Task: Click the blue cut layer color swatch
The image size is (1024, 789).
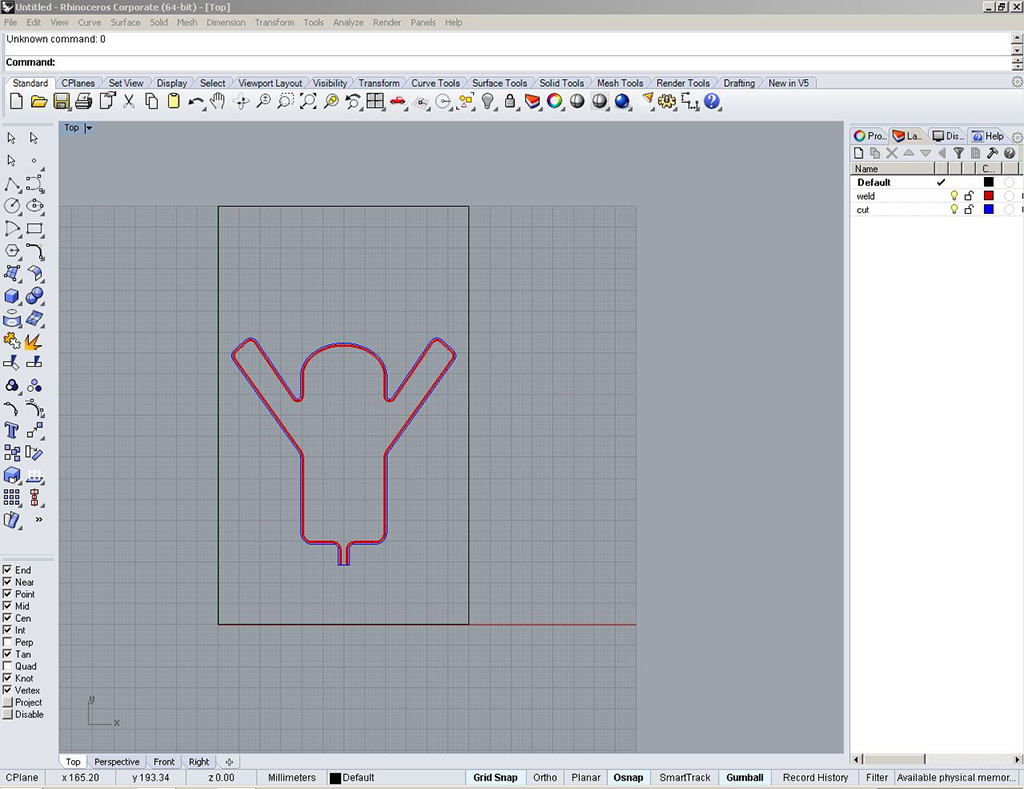Action: 988,209
